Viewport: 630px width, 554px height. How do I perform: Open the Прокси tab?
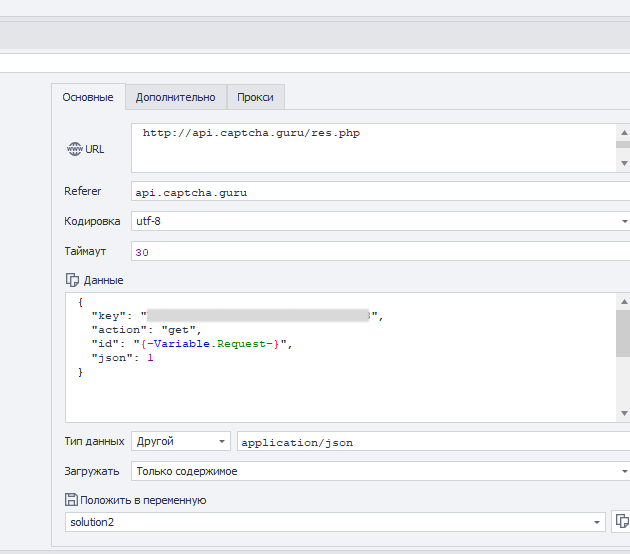[256, 97]
